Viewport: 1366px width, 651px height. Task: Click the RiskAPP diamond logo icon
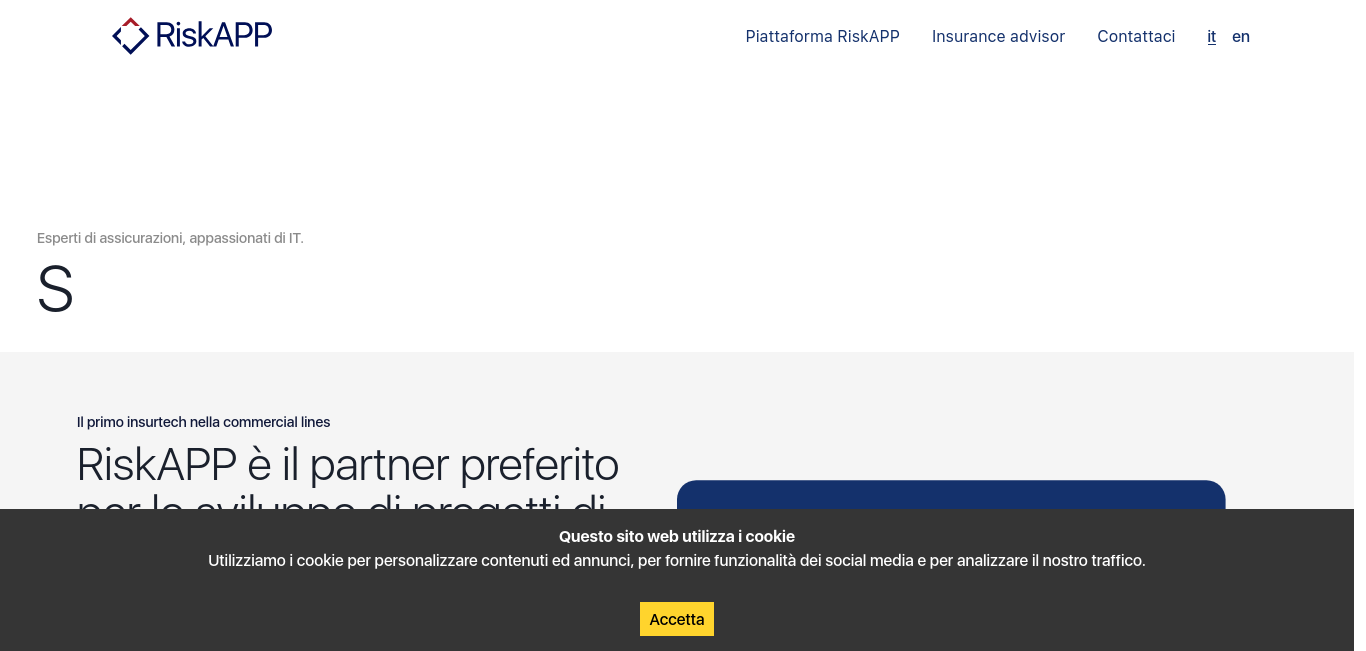pos(130,36)
